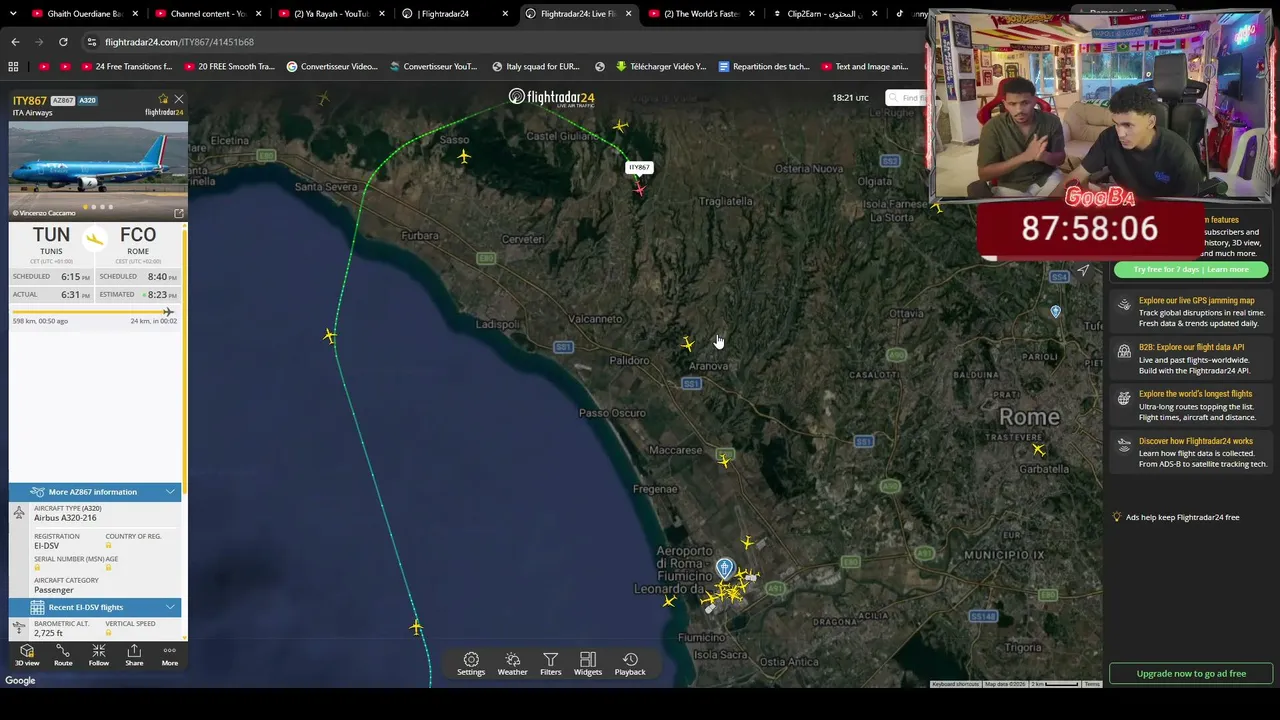Open the More options menu

[x=170, y=655]
